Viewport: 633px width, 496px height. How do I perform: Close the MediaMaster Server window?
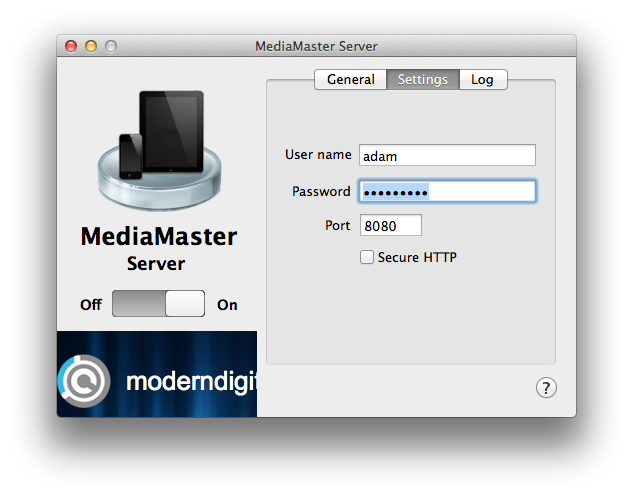(71, 46)
